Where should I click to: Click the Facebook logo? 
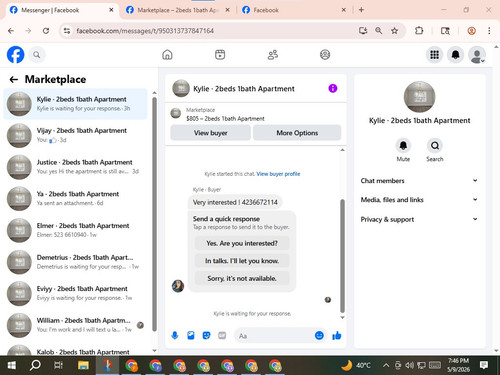click(x=16, y=55)
